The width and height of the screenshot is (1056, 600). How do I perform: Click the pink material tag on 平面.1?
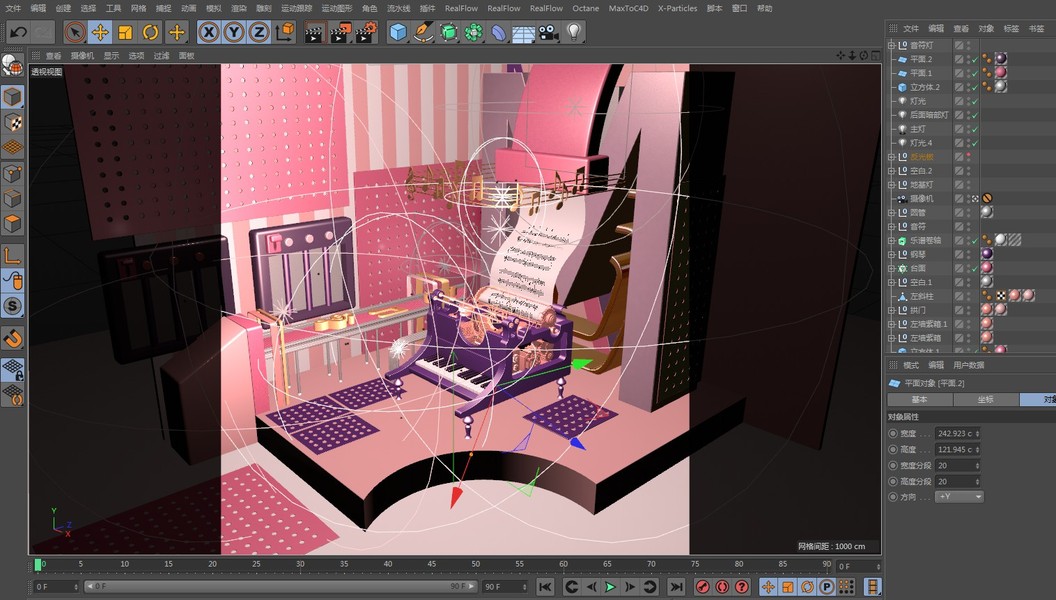[1001, 73]
